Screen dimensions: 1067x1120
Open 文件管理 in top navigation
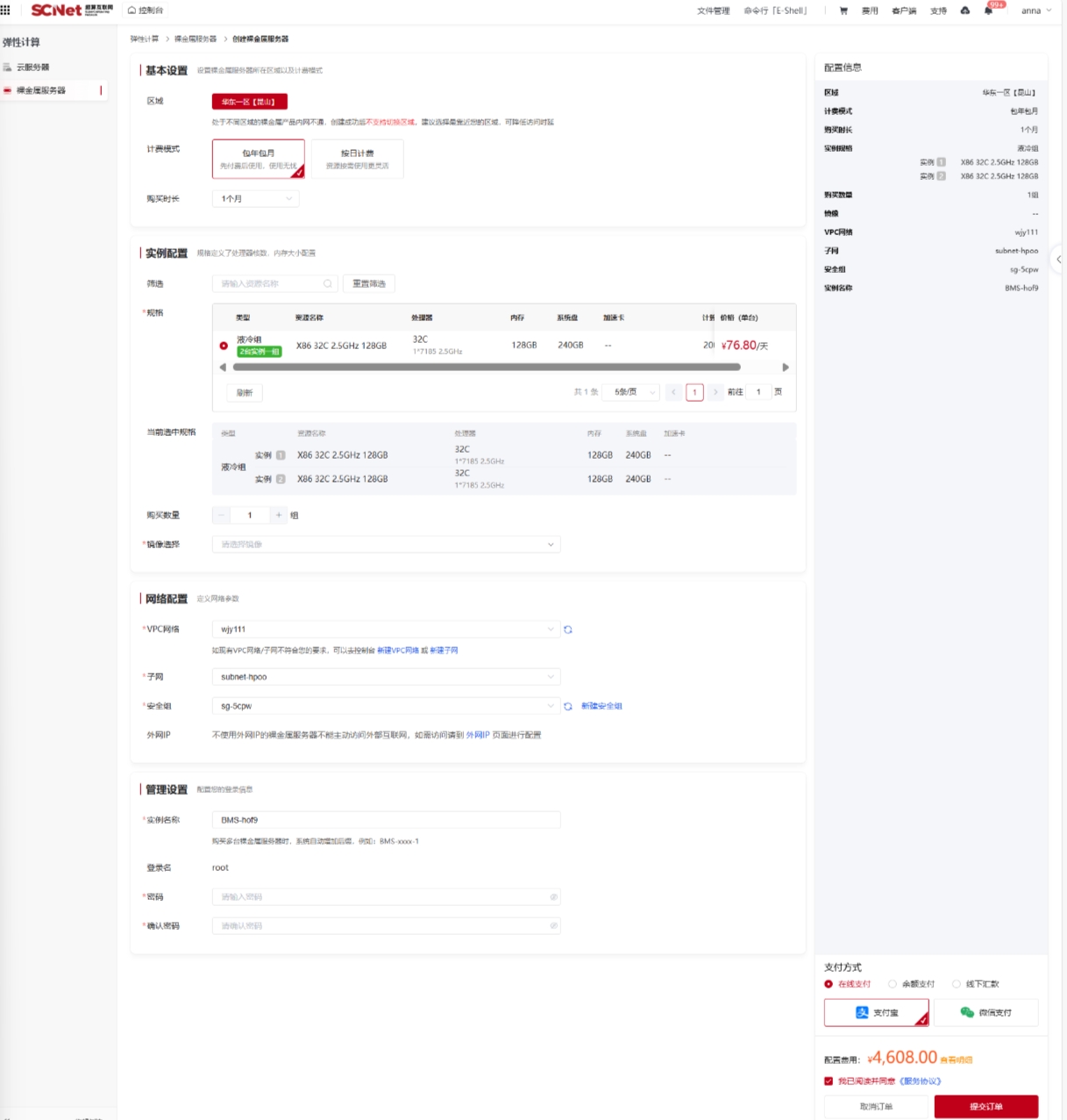click(713, 11)
